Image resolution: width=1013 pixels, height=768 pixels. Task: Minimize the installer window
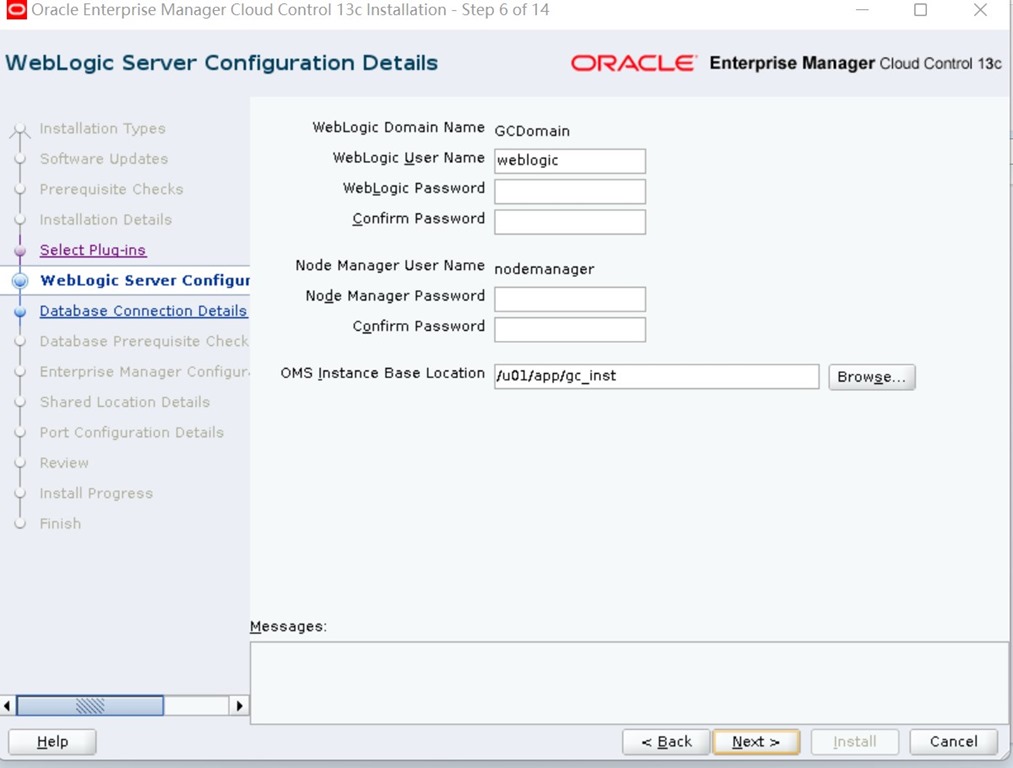click(862, 10)
